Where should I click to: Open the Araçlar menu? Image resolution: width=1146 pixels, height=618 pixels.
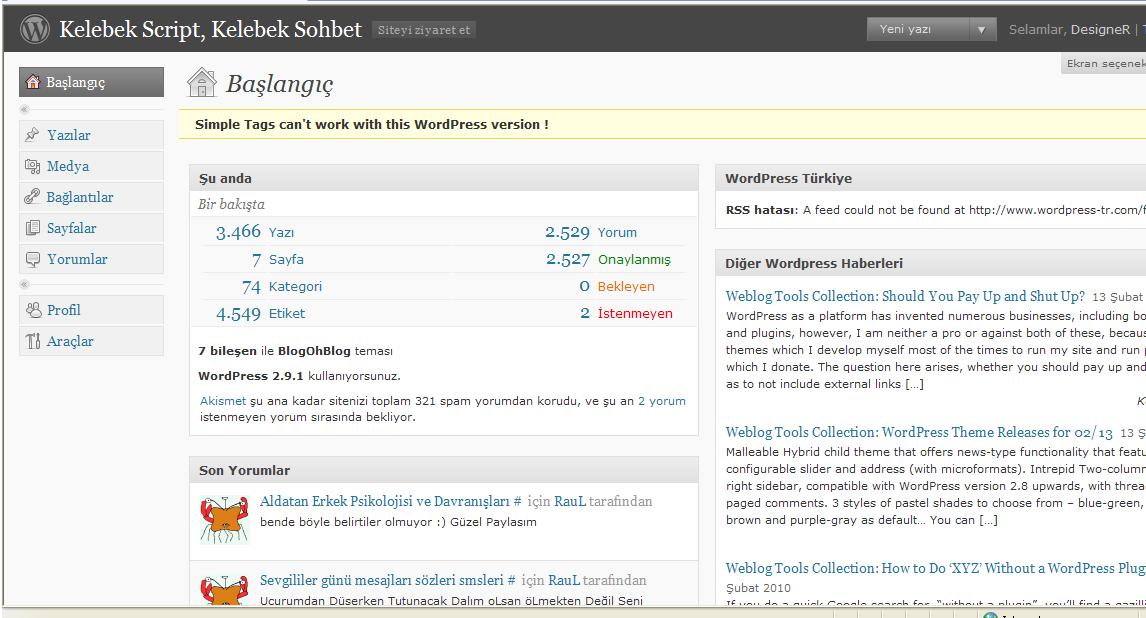(91, 341)
